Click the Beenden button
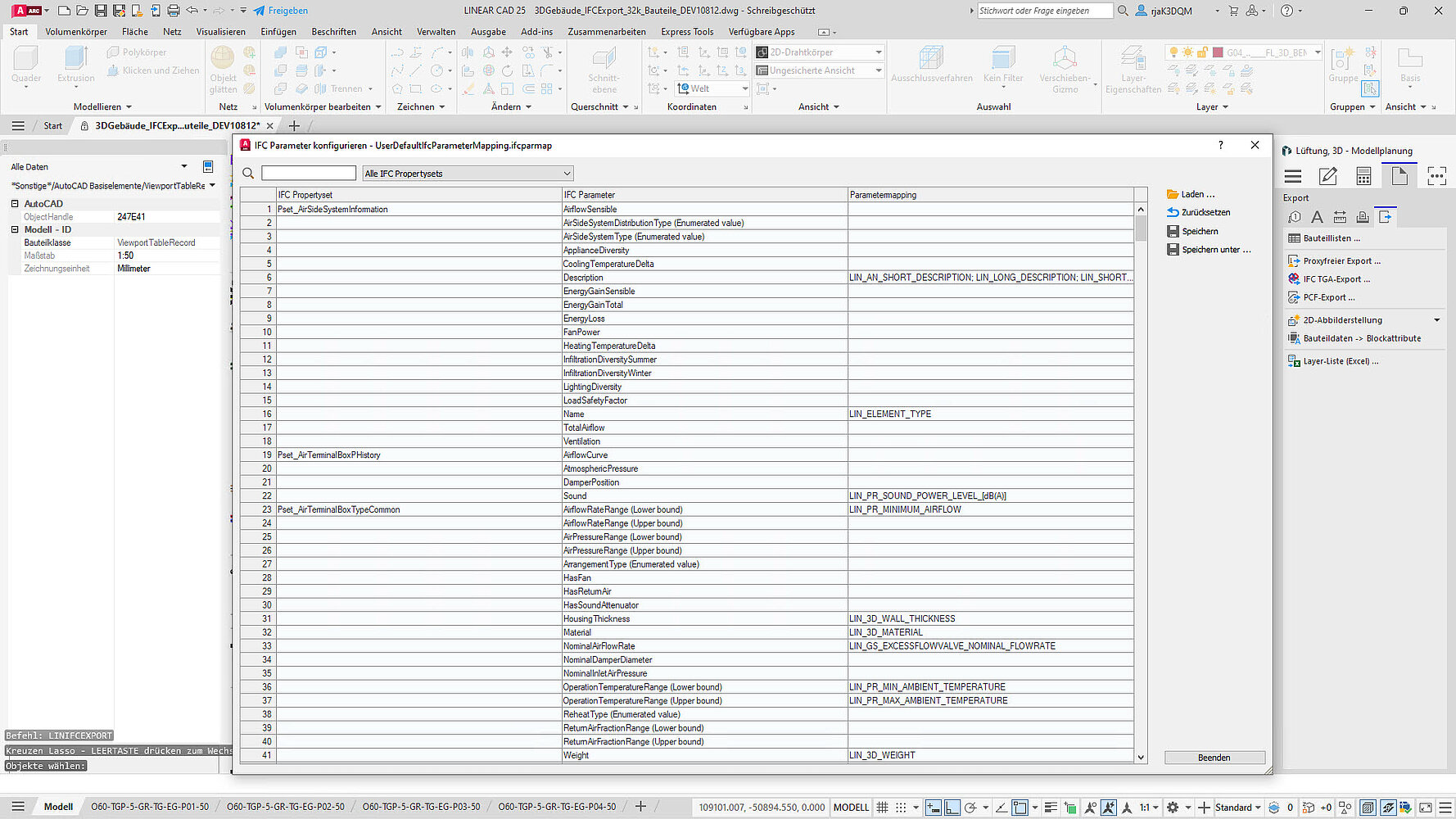Screen dimensions: 1456x819 (x=1214, y=758)
